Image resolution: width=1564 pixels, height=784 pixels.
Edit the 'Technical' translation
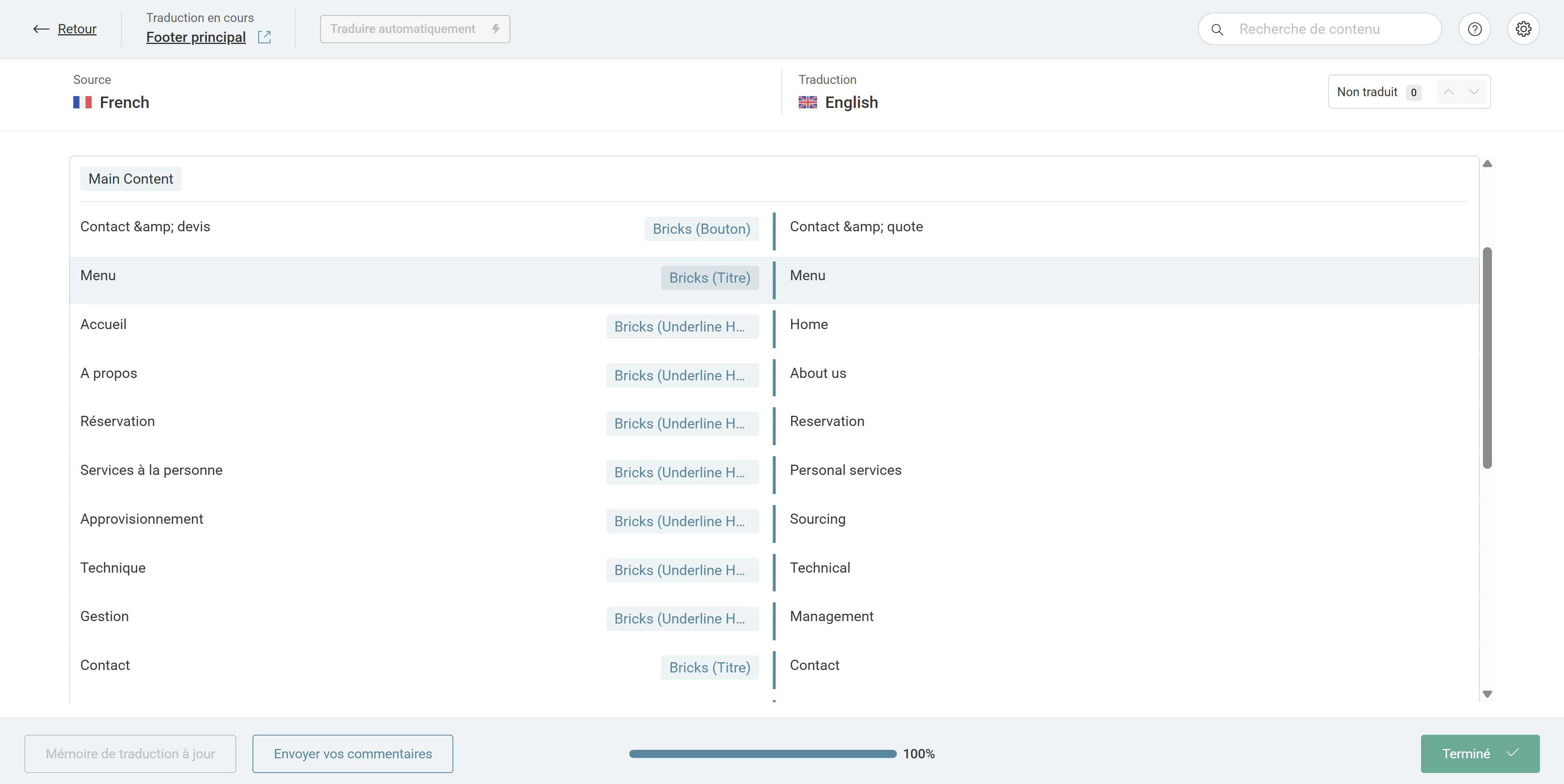[820, 568]
